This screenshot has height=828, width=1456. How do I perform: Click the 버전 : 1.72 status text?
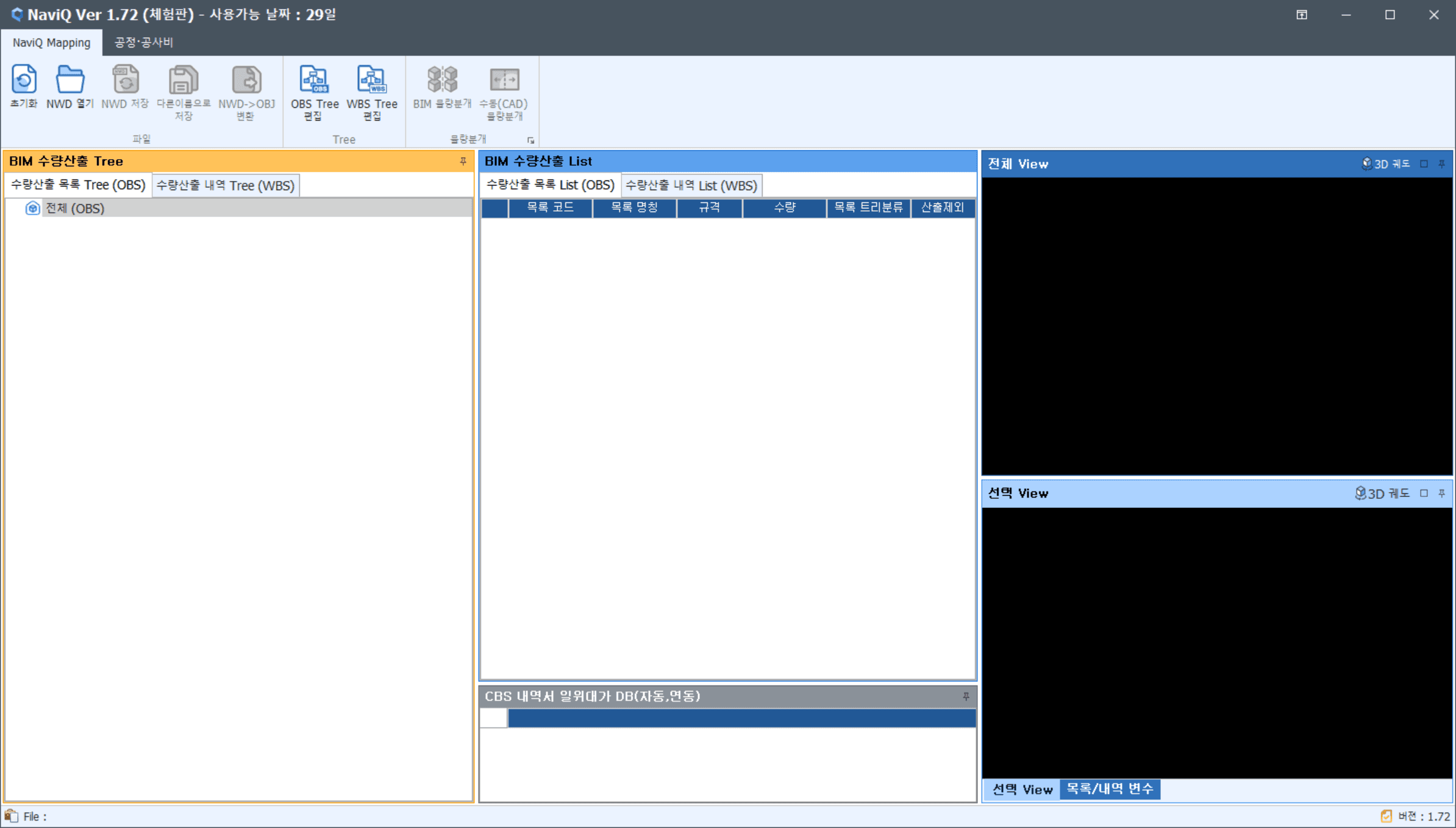click(1424, 816)
